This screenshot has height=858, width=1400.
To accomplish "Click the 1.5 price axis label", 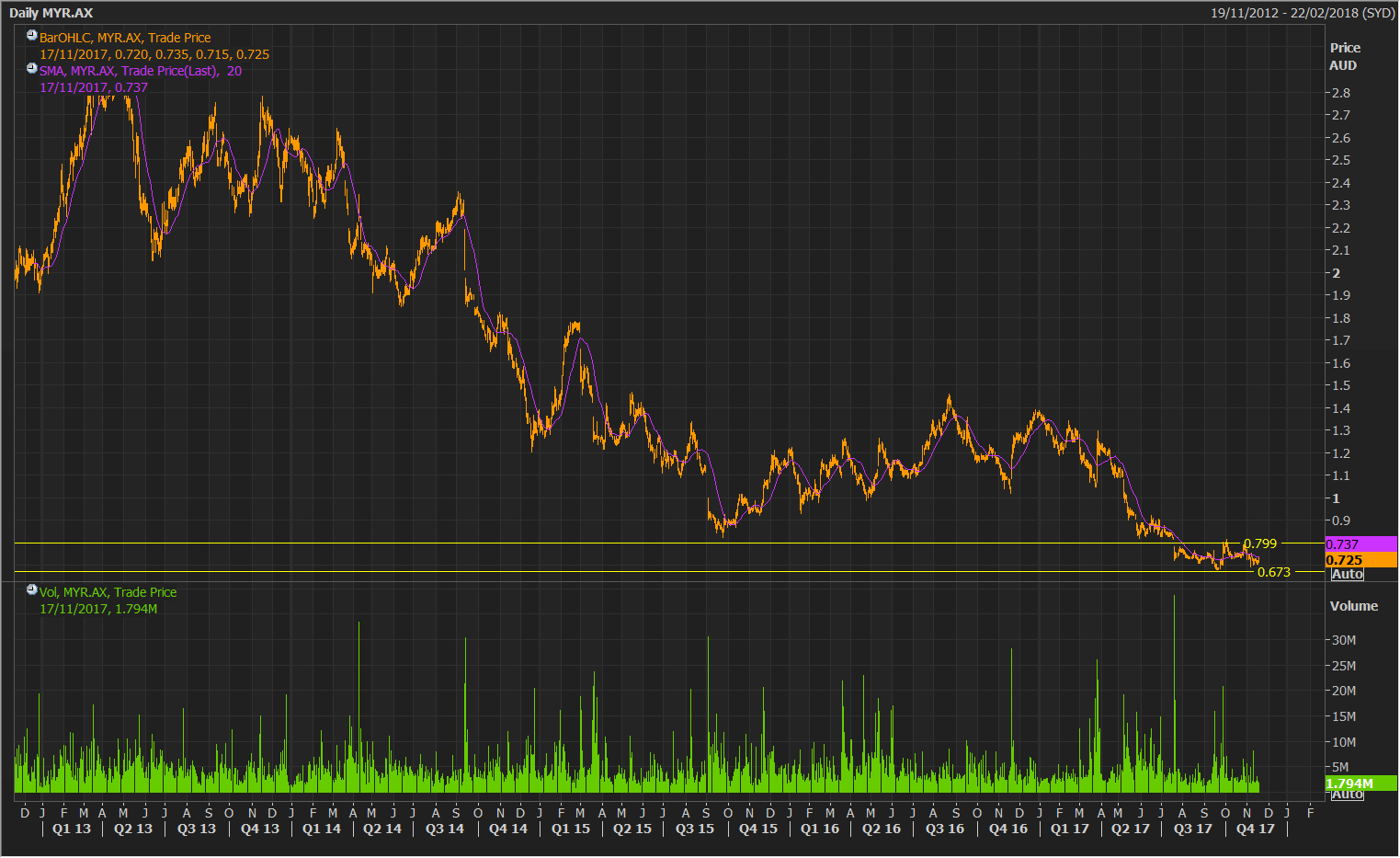I will click(1341, 385).
